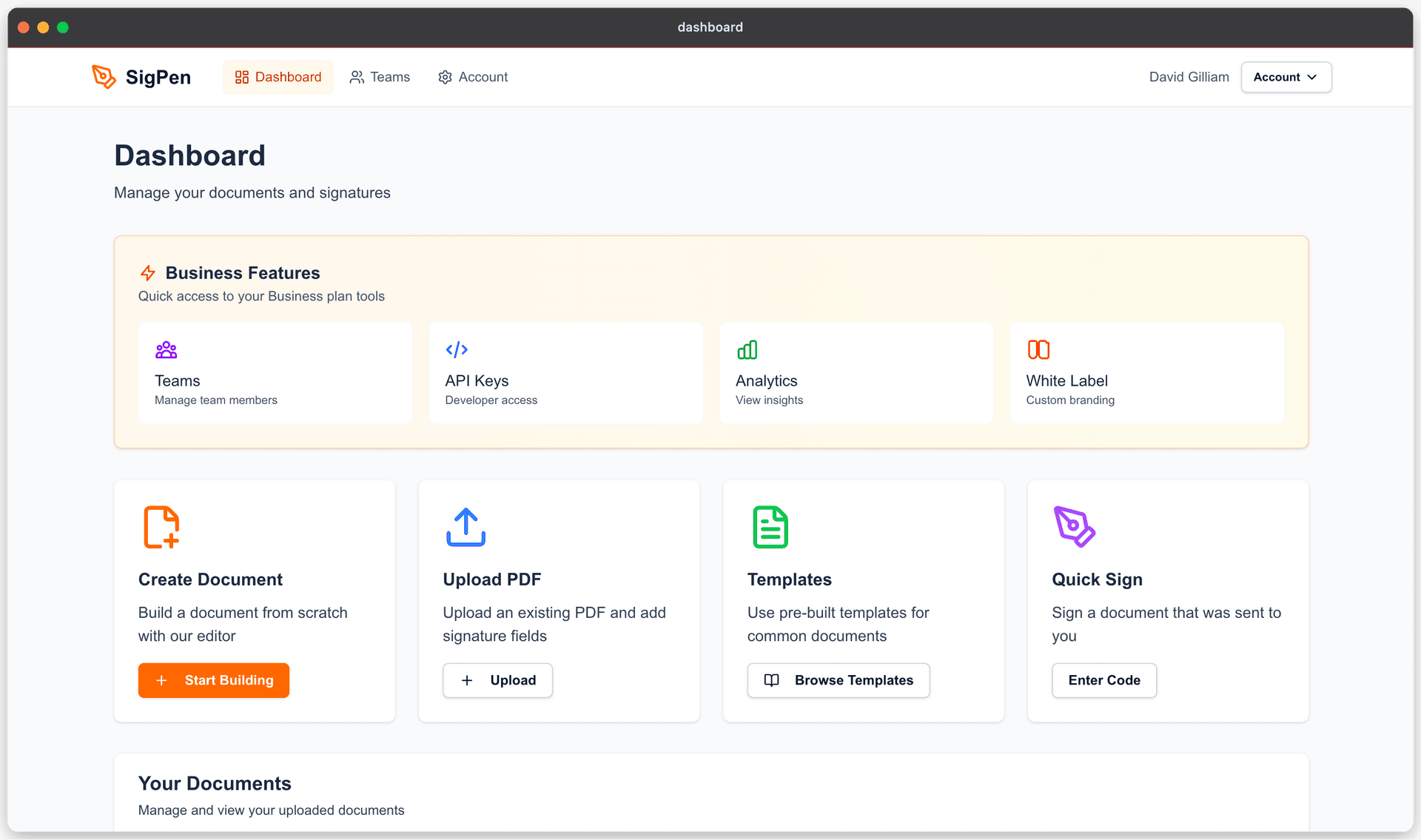This screenshot has width=1421, height=840.
Task: Open Analytics via the bar chart icon
Action: (x=747, y=350)
